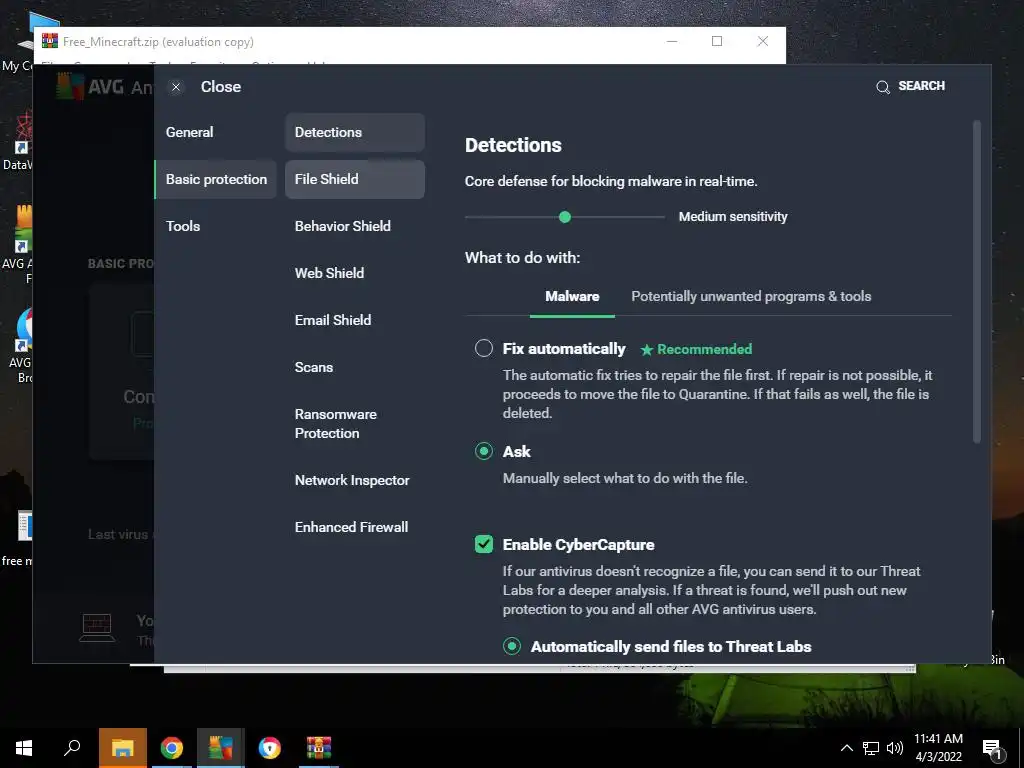Switch to Potentially unwanted programs & tools tab
Screen dimensions: 1024x768
pos(751,296)
